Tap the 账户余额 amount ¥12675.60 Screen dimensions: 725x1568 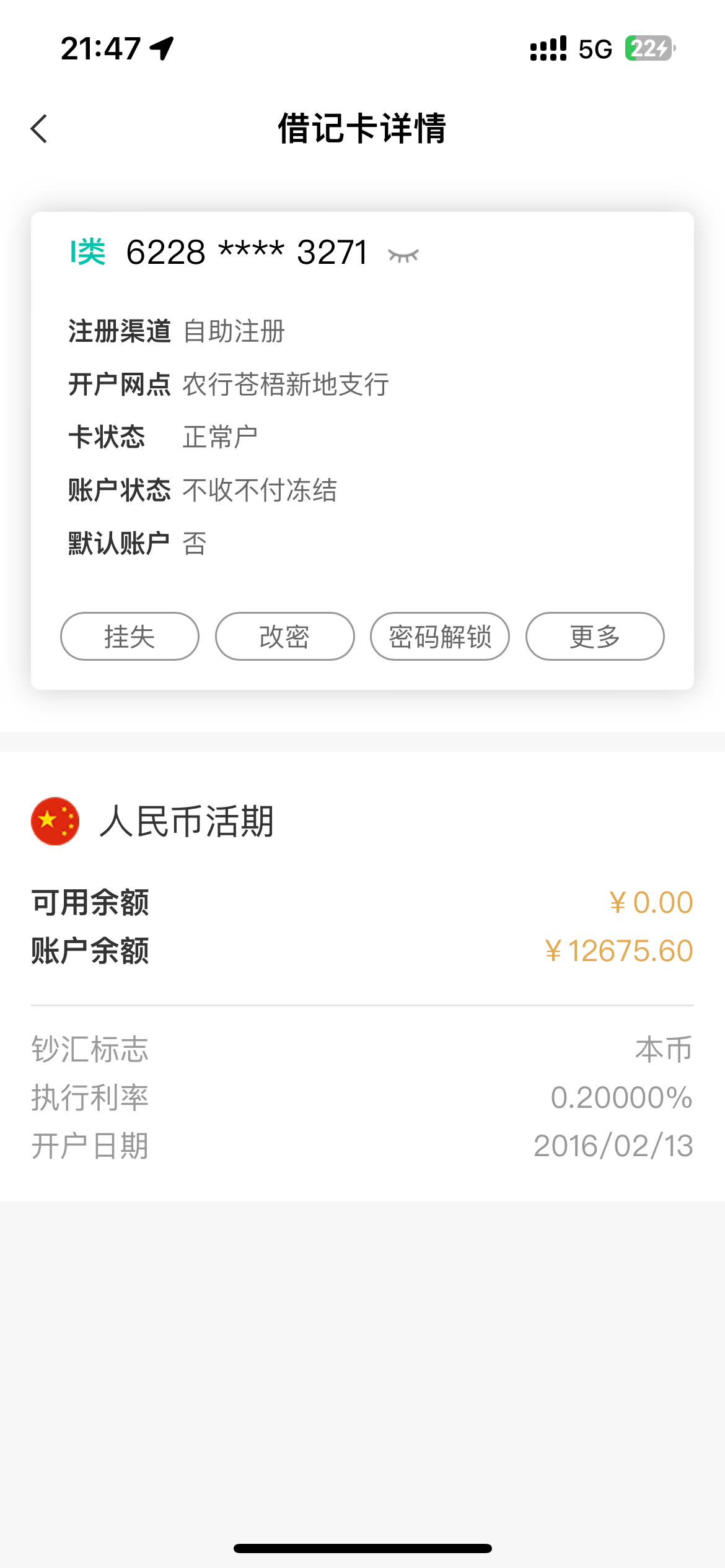[x=618, y=951]
